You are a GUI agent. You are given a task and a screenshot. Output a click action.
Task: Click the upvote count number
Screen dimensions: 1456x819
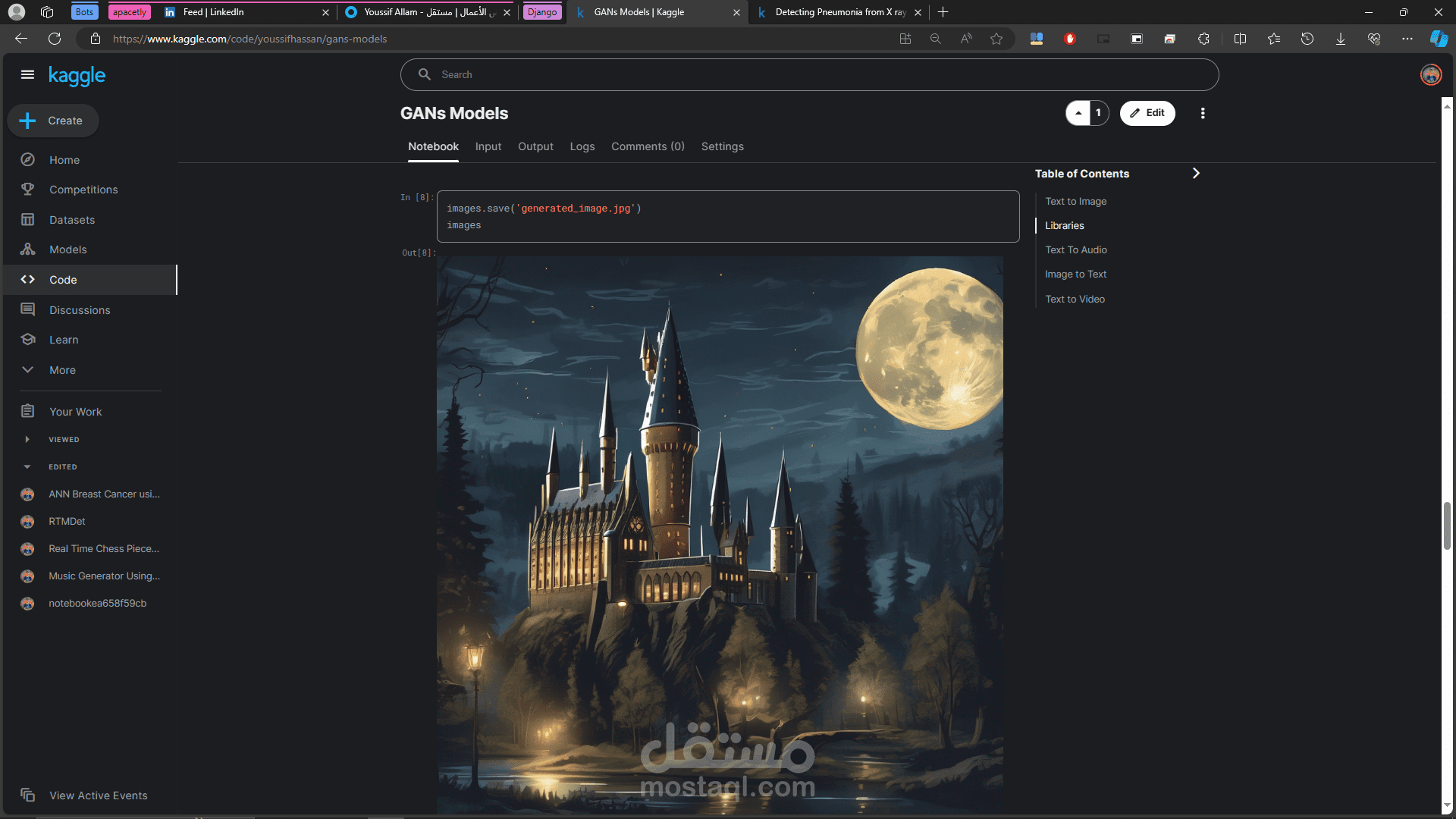tap(1098, 113)
